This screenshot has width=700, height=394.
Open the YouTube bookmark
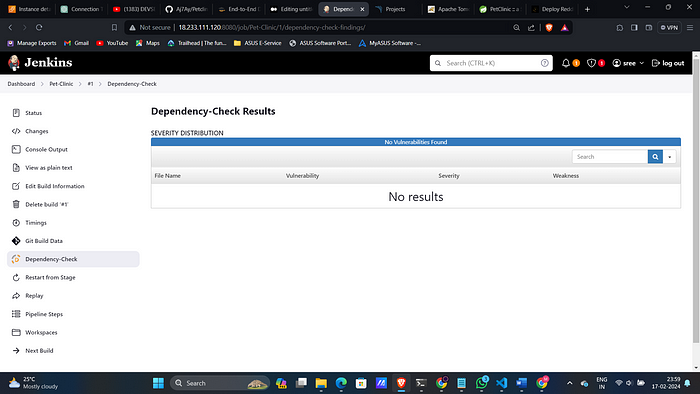112,43
